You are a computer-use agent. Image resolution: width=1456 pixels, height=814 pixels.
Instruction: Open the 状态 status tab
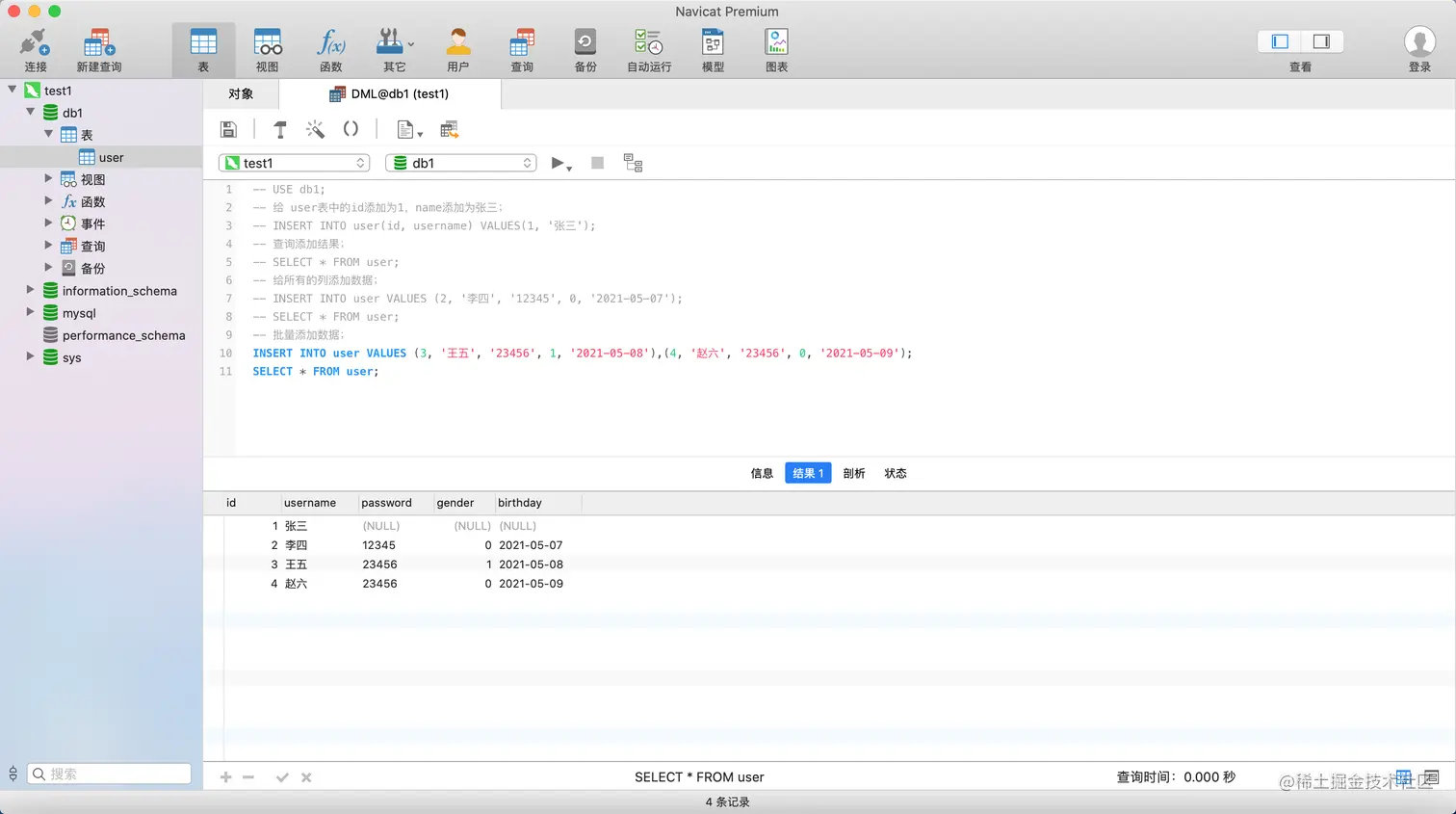[x=896, y=473]
